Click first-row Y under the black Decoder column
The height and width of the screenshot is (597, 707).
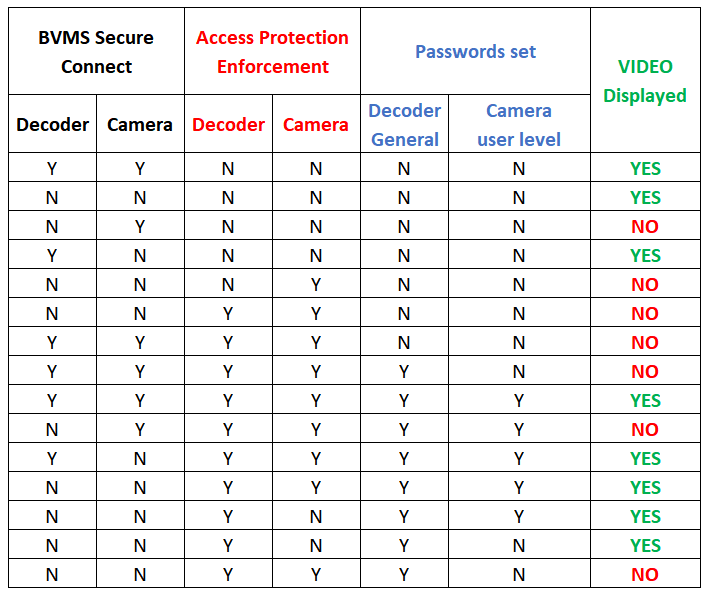[53, 169]
